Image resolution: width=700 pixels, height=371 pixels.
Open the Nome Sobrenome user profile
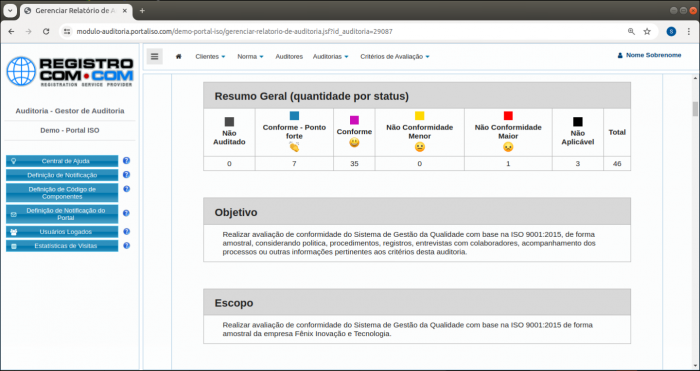pyautogui.click(x=650, y=55)
